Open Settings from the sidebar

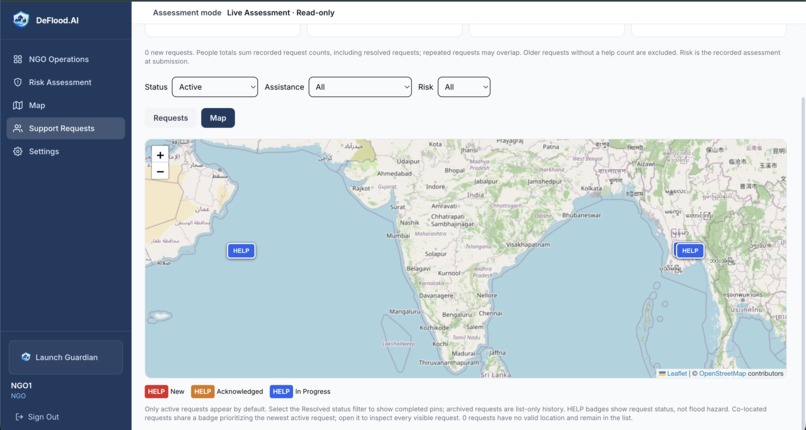coord(66,152)
